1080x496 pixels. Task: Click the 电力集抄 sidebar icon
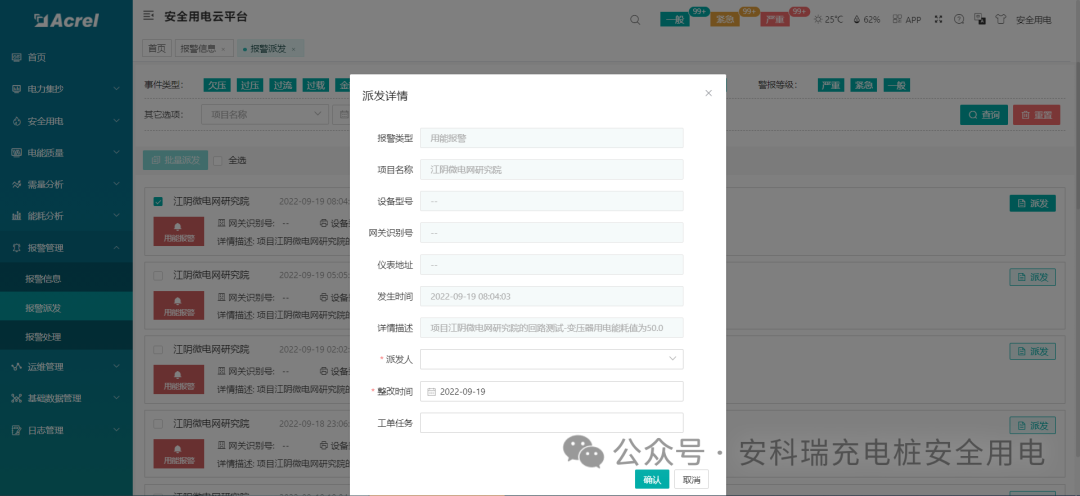pyautogui.click(x=17, y=90)
